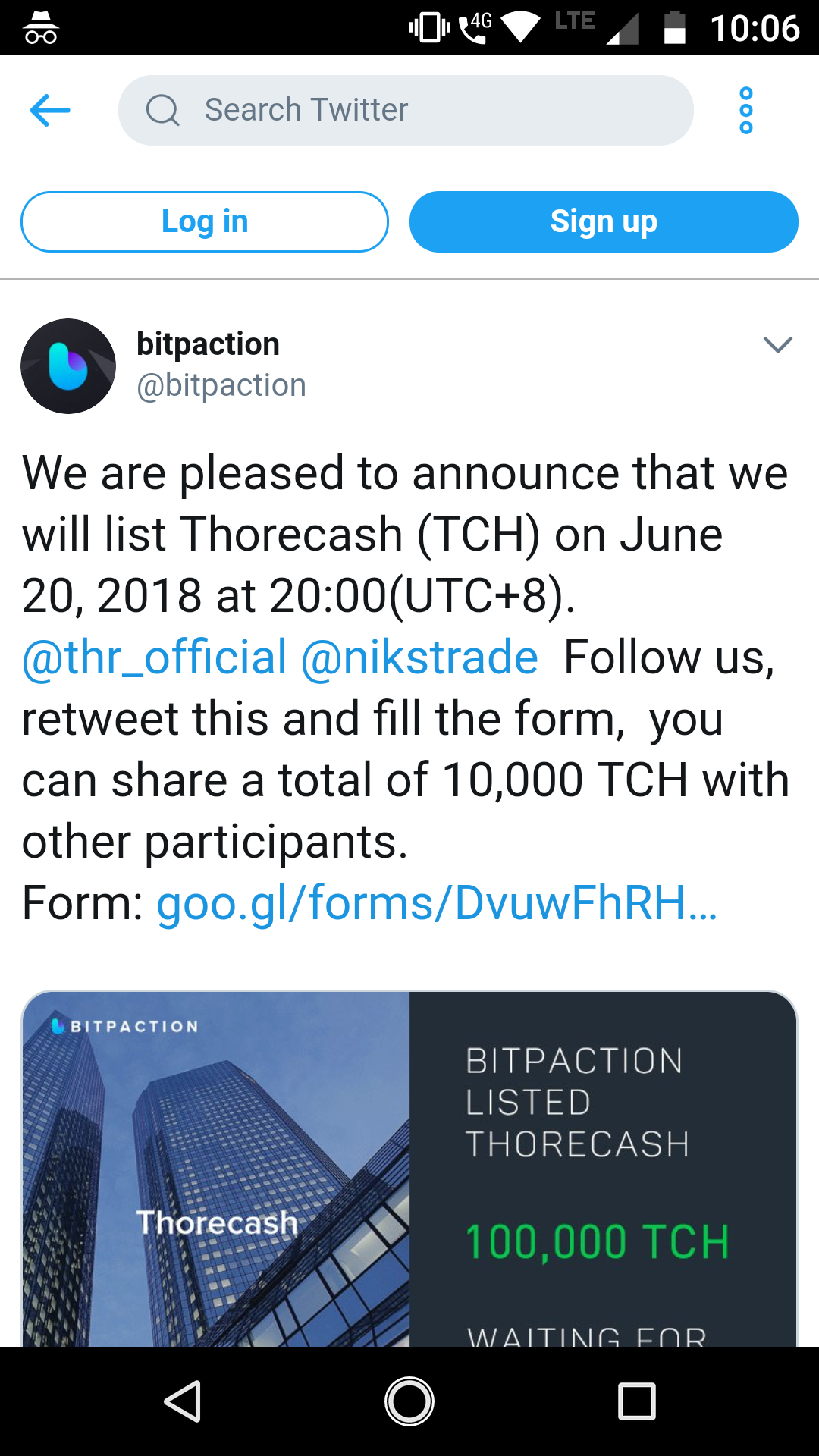Image resolution: width=819 pixels, height=1456 pixels.
Task: Tap the Android home circle button
Action: click(x=409, y=1401)
